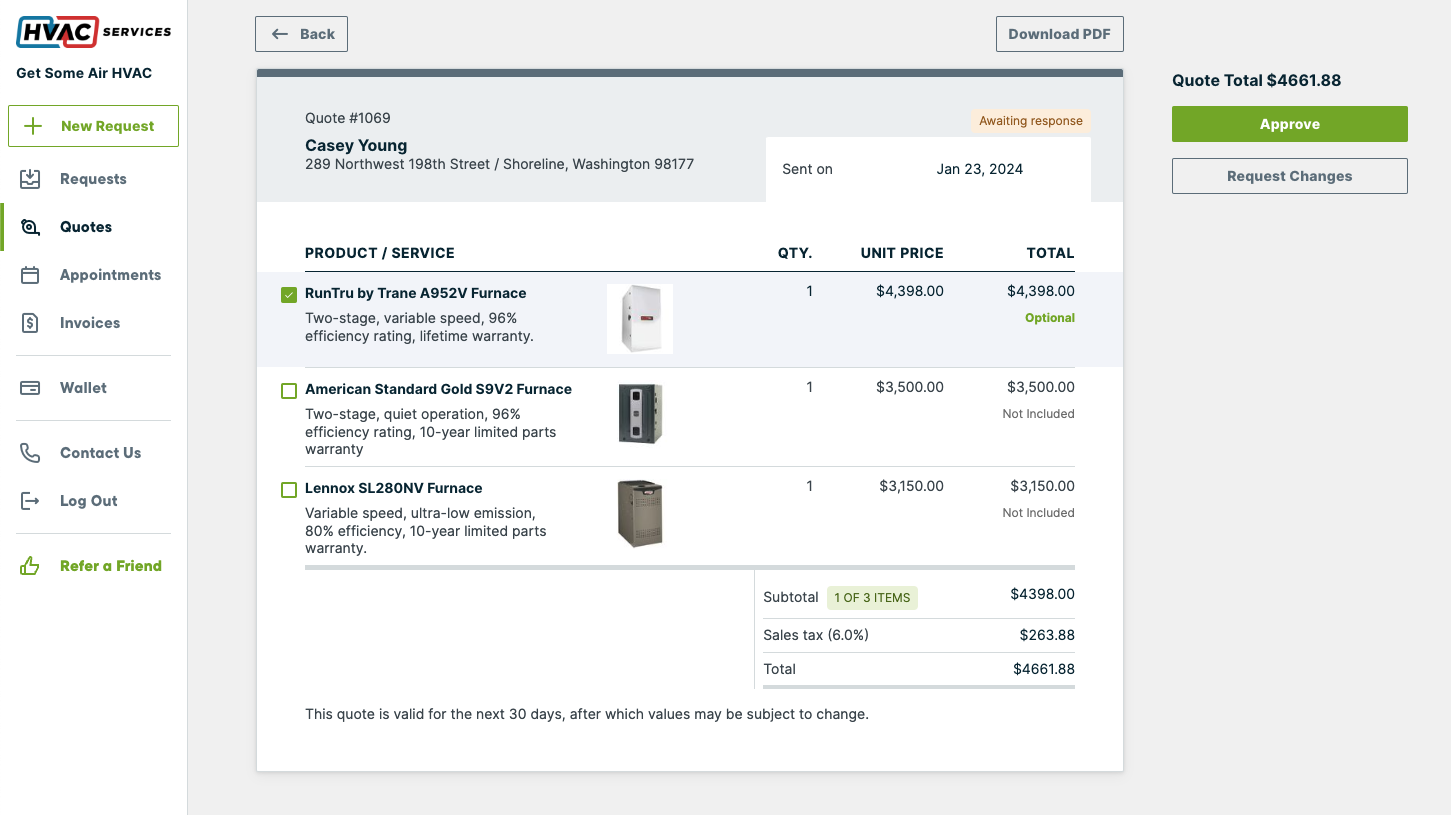Click the Quotes magnifier icon
The width and height of the screenshot is (1451, 815).
[30, 227]
